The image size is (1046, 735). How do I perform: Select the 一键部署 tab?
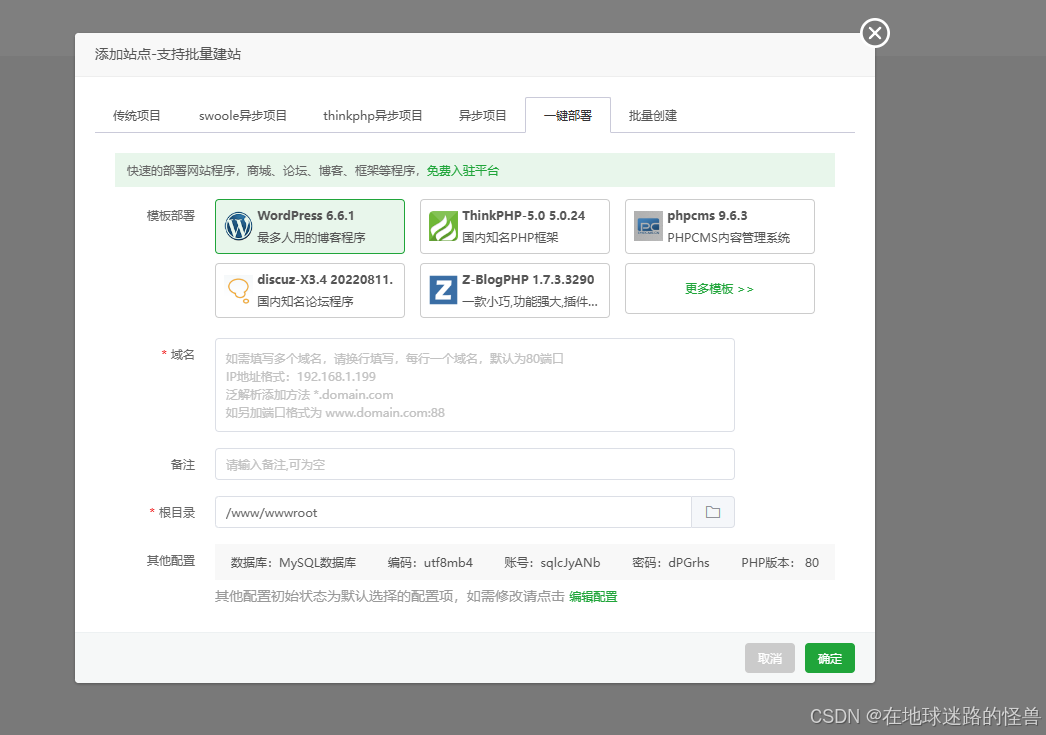tap(568, 115)
